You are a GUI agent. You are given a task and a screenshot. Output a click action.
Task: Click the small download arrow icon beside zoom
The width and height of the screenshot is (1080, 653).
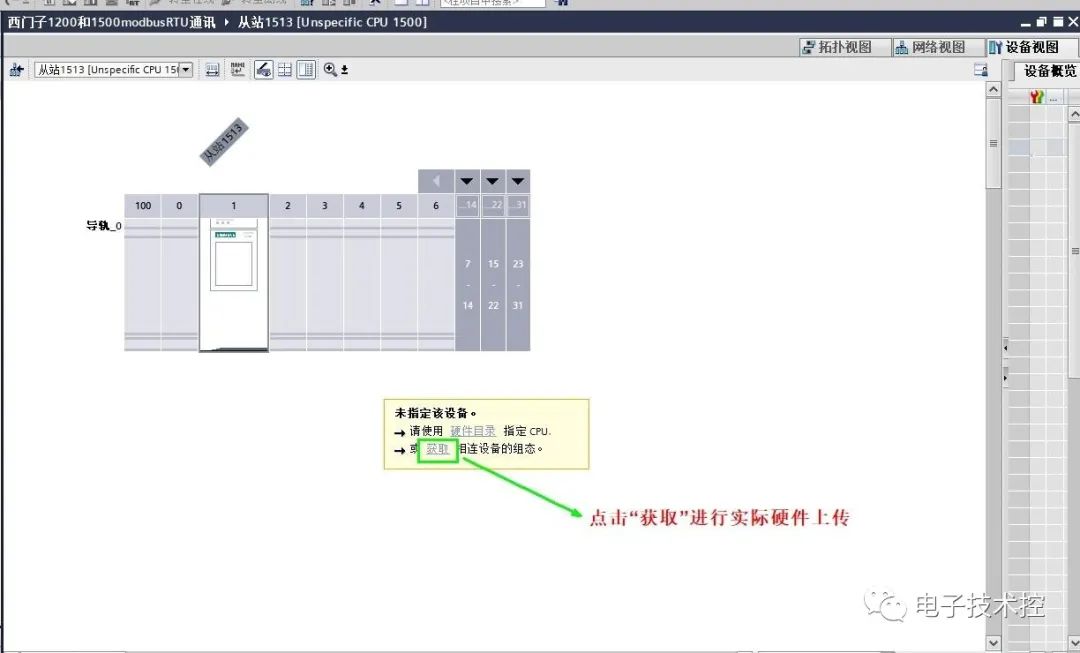[x=344, y=70]
